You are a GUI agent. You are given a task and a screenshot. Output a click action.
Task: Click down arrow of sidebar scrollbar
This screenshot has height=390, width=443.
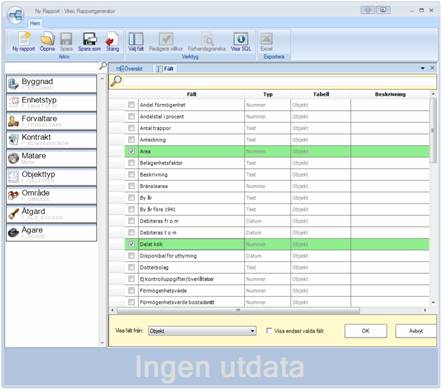pos(102,343)
